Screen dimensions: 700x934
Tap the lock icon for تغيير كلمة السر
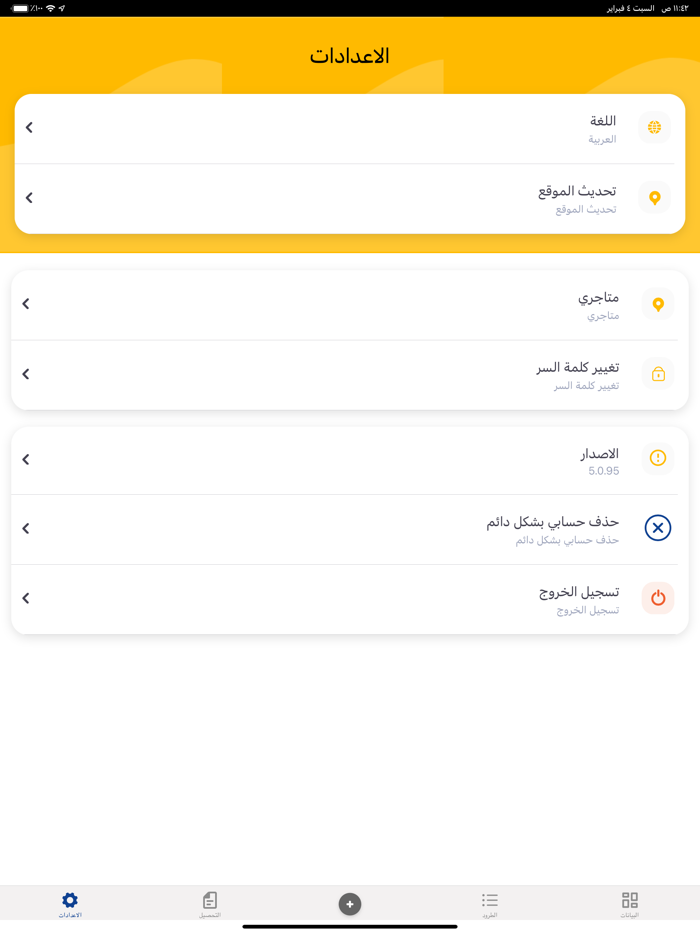657,374
